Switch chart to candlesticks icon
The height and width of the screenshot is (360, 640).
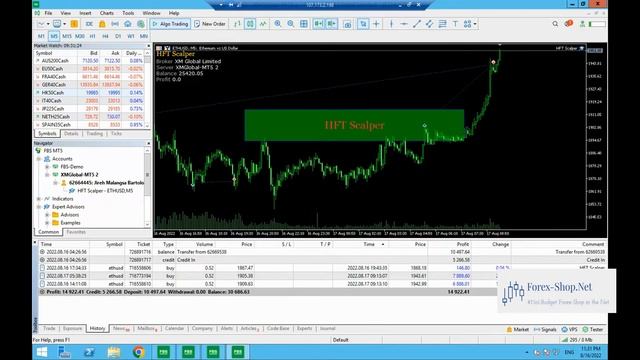[x=250, y=24]
